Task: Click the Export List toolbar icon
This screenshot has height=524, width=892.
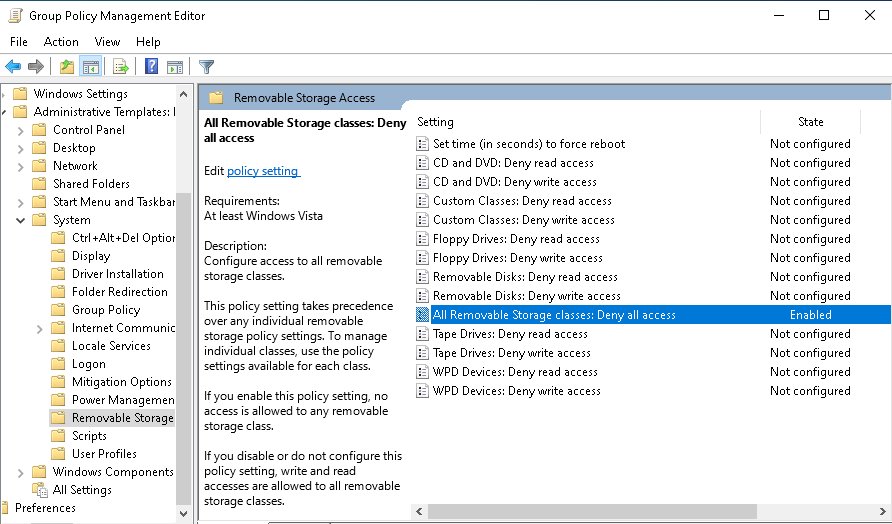Action: (x=121, y=67)
